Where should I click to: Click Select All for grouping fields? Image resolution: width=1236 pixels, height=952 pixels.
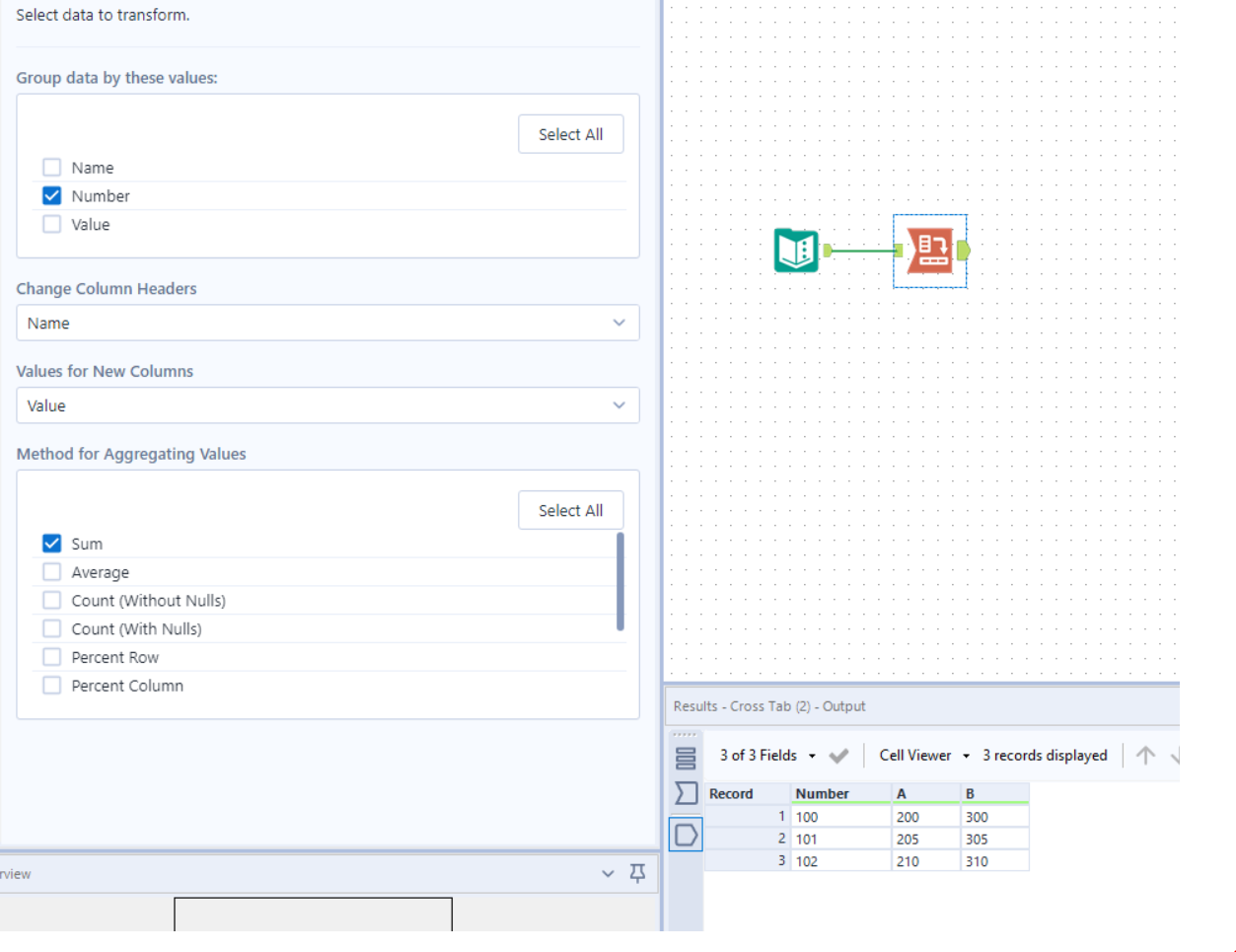coord(570,133)
